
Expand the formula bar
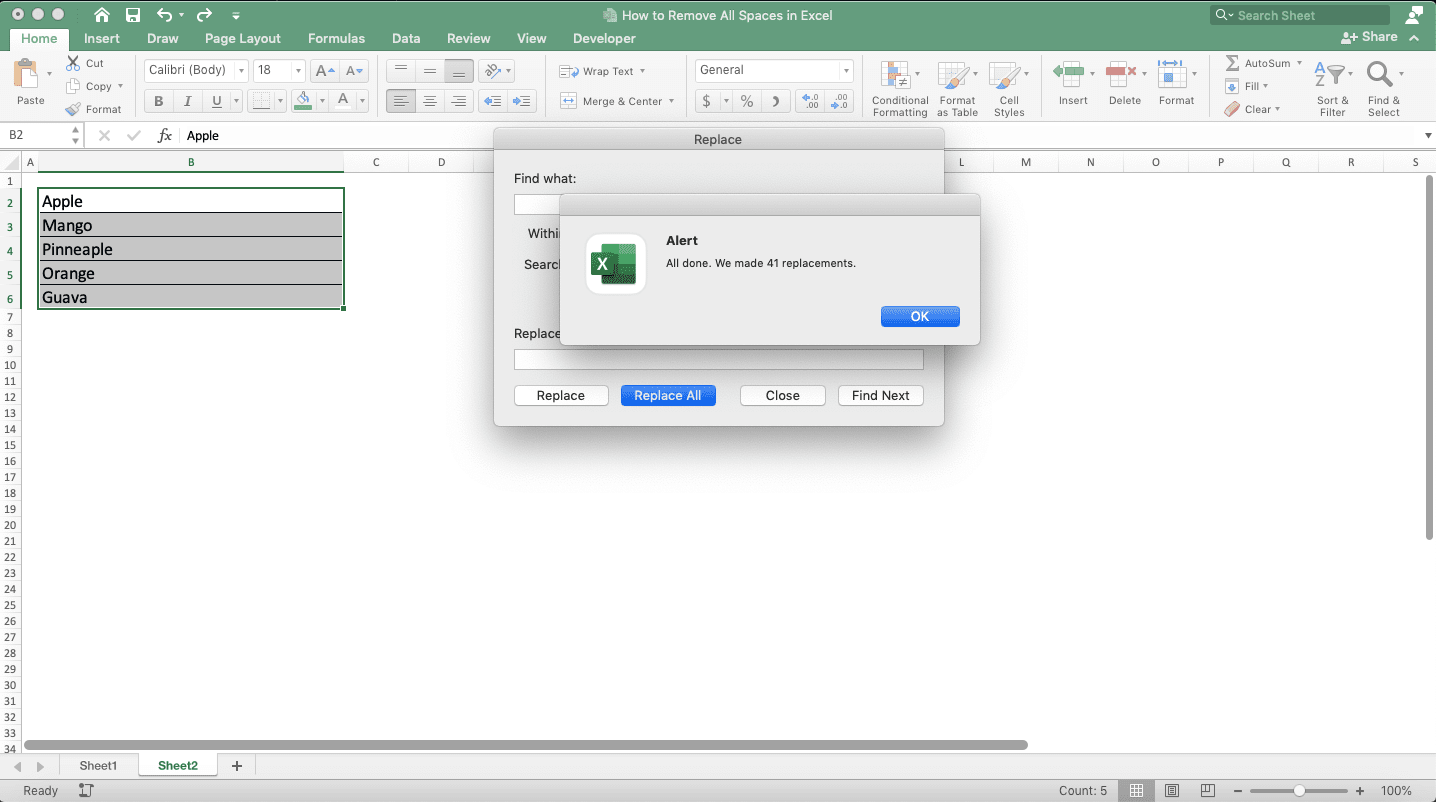click(1427, 136)
